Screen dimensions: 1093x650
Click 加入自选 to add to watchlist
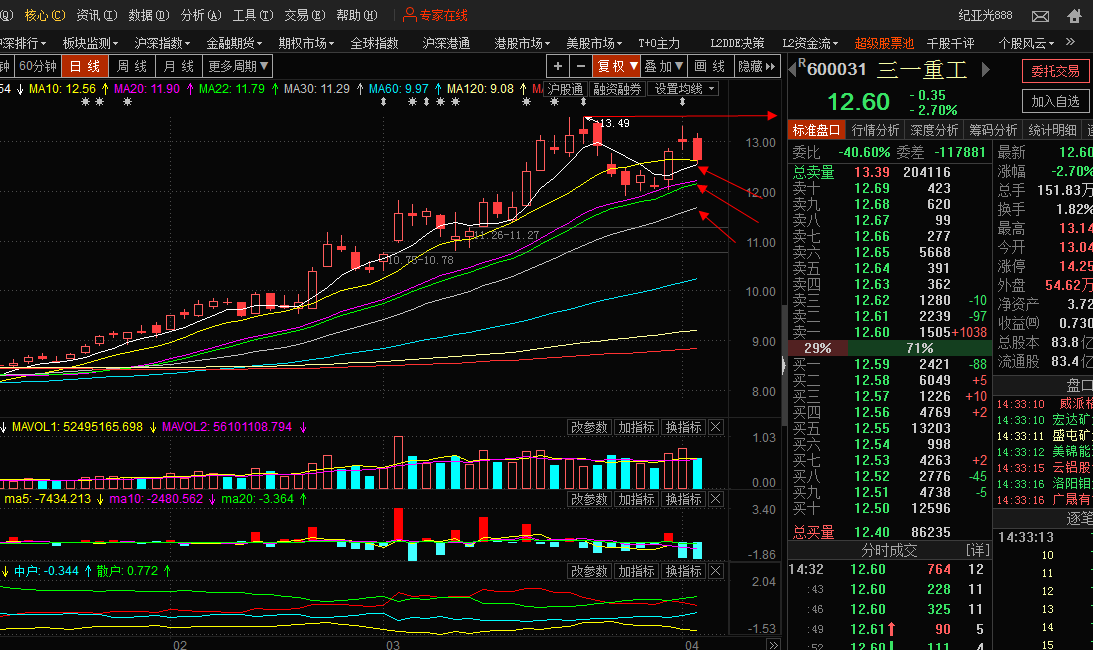(x=1055, y=101)
